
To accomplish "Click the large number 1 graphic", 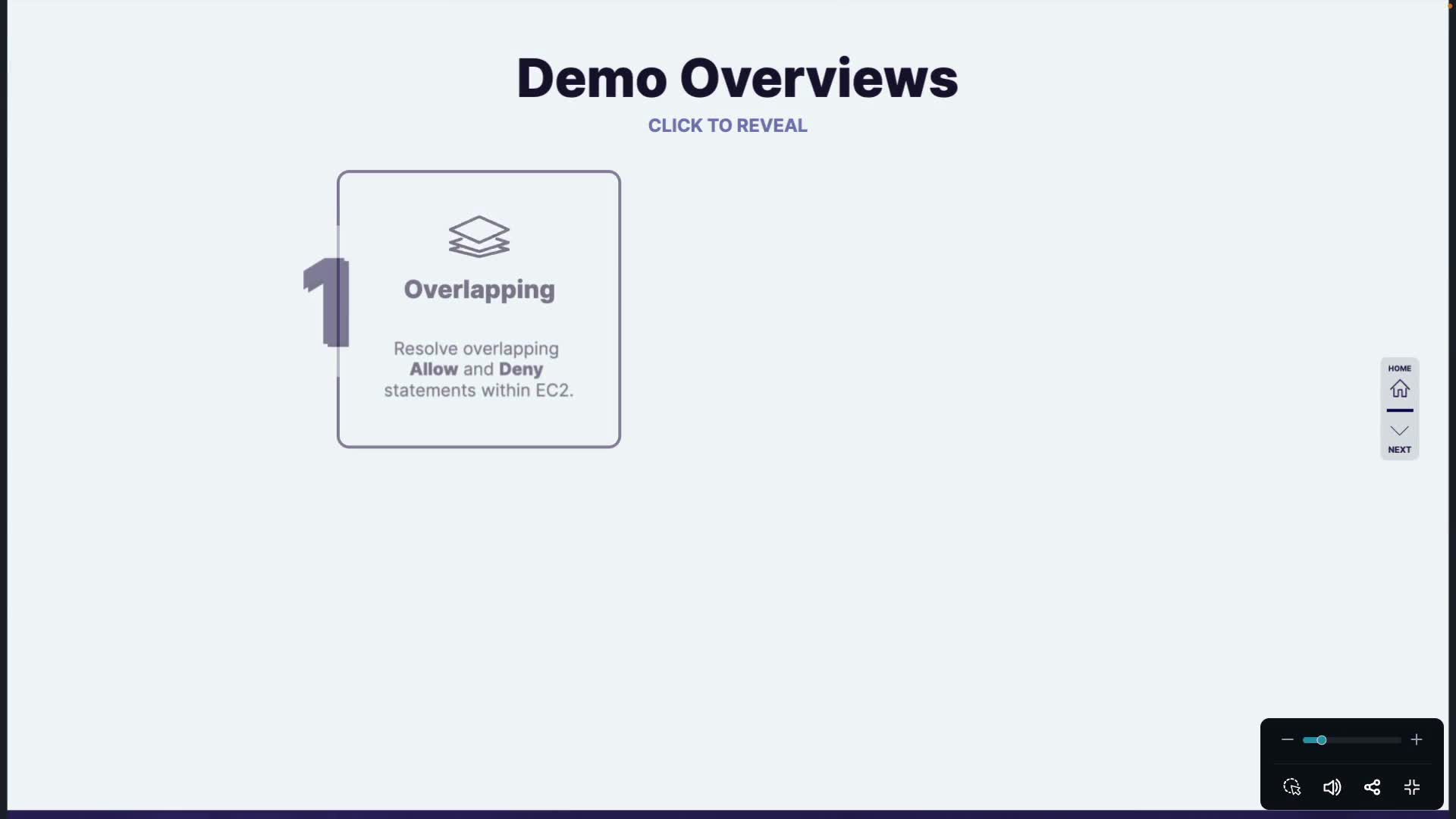I will 326,302.
